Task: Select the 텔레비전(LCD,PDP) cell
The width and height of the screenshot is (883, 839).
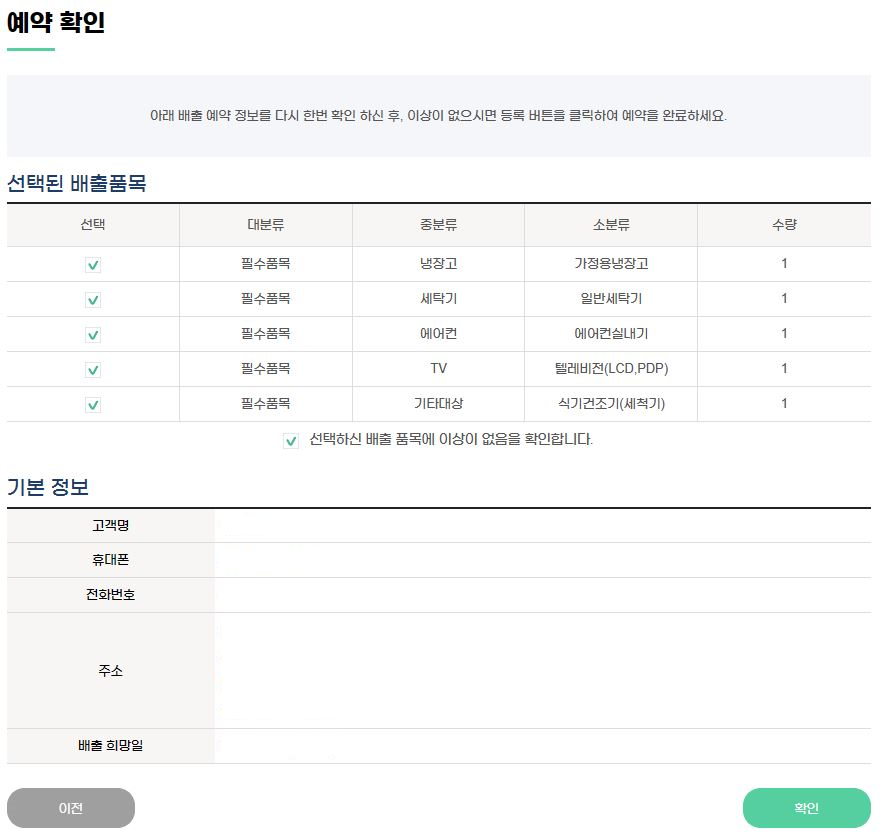Action: tap(611, 368)
